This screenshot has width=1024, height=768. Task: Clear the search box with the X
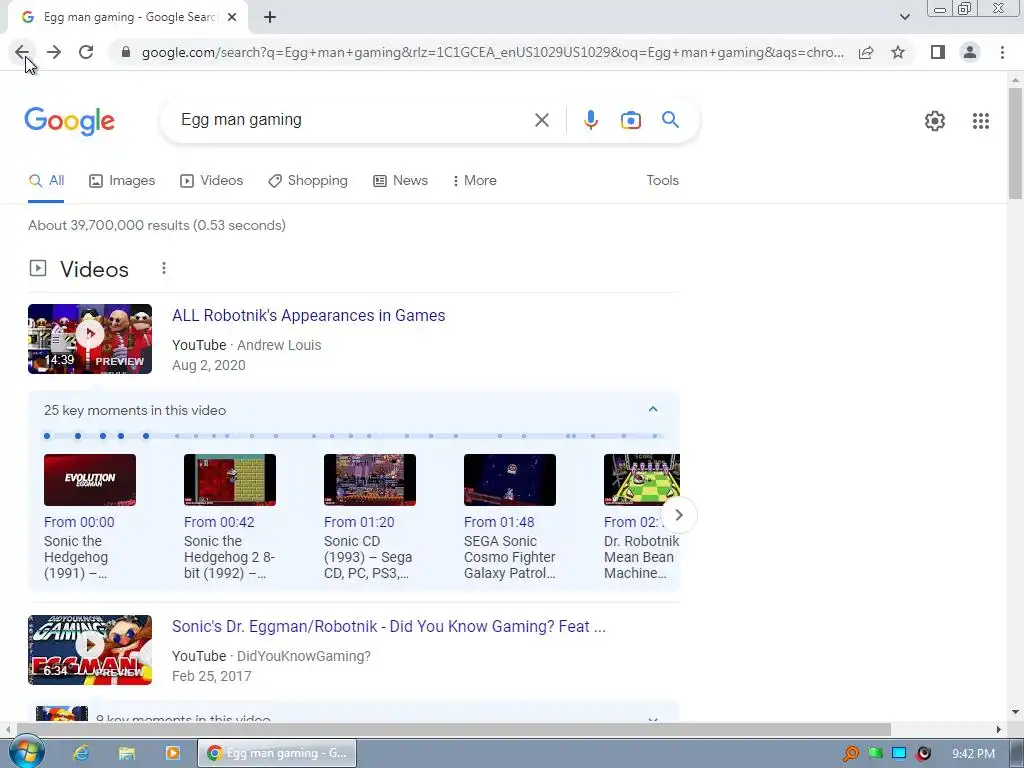point(542,120)
